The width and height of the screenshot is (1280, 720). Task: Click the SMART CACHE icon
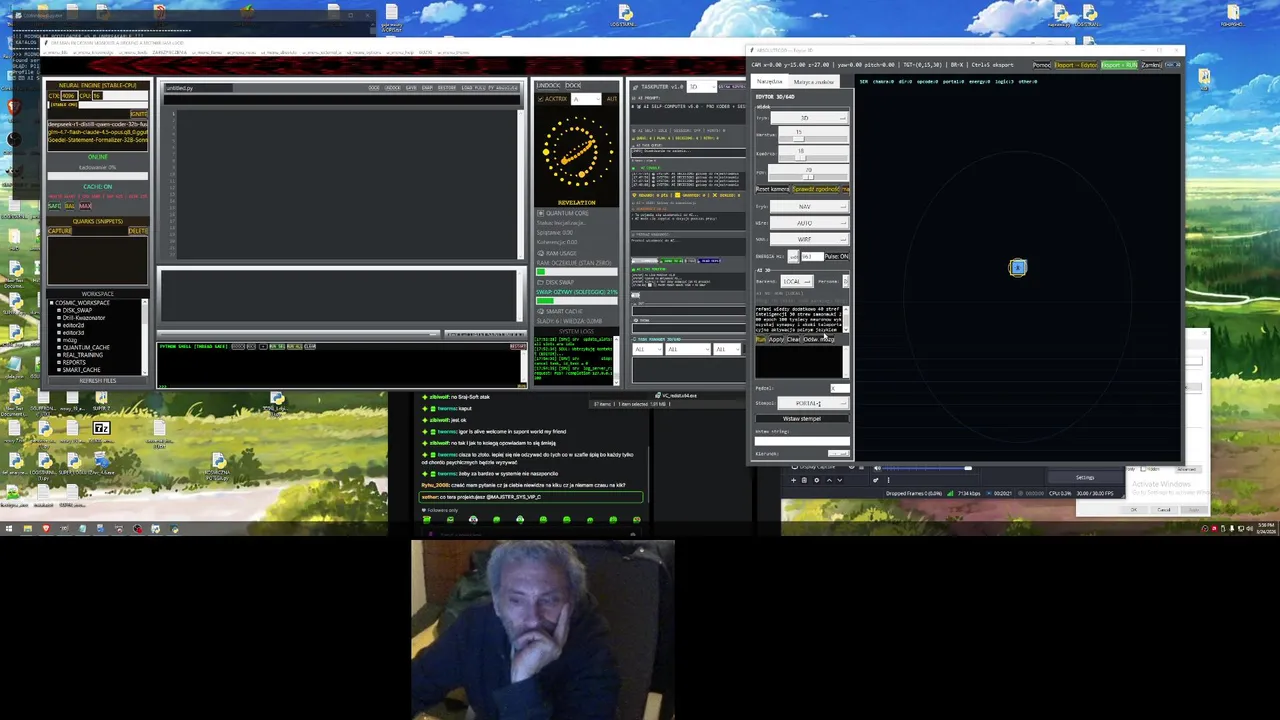(x=540, y=311)
